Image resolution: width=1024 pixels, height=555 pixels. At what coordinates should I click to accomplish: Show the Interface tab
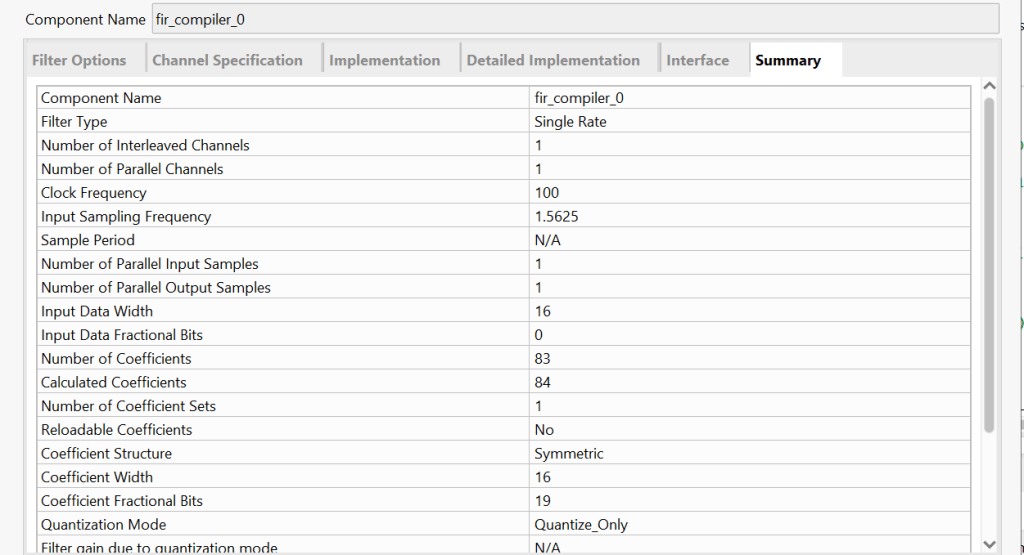pyautogui.click(x=697, y=61)
